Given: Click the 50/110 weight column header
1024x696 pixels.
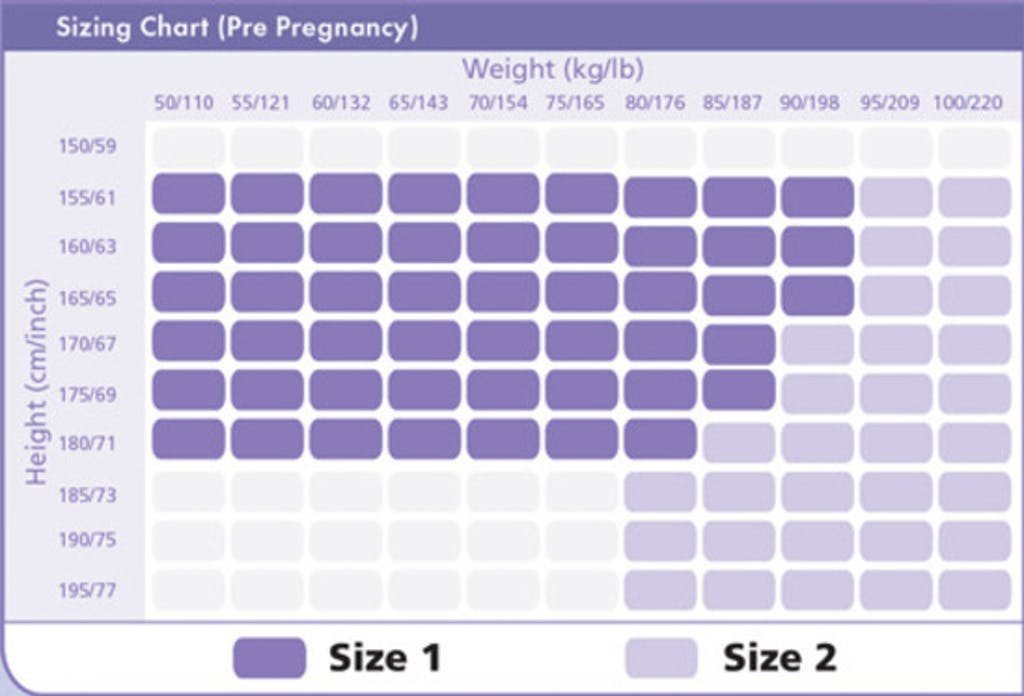Looking at the screenshot, I should 184,103.
